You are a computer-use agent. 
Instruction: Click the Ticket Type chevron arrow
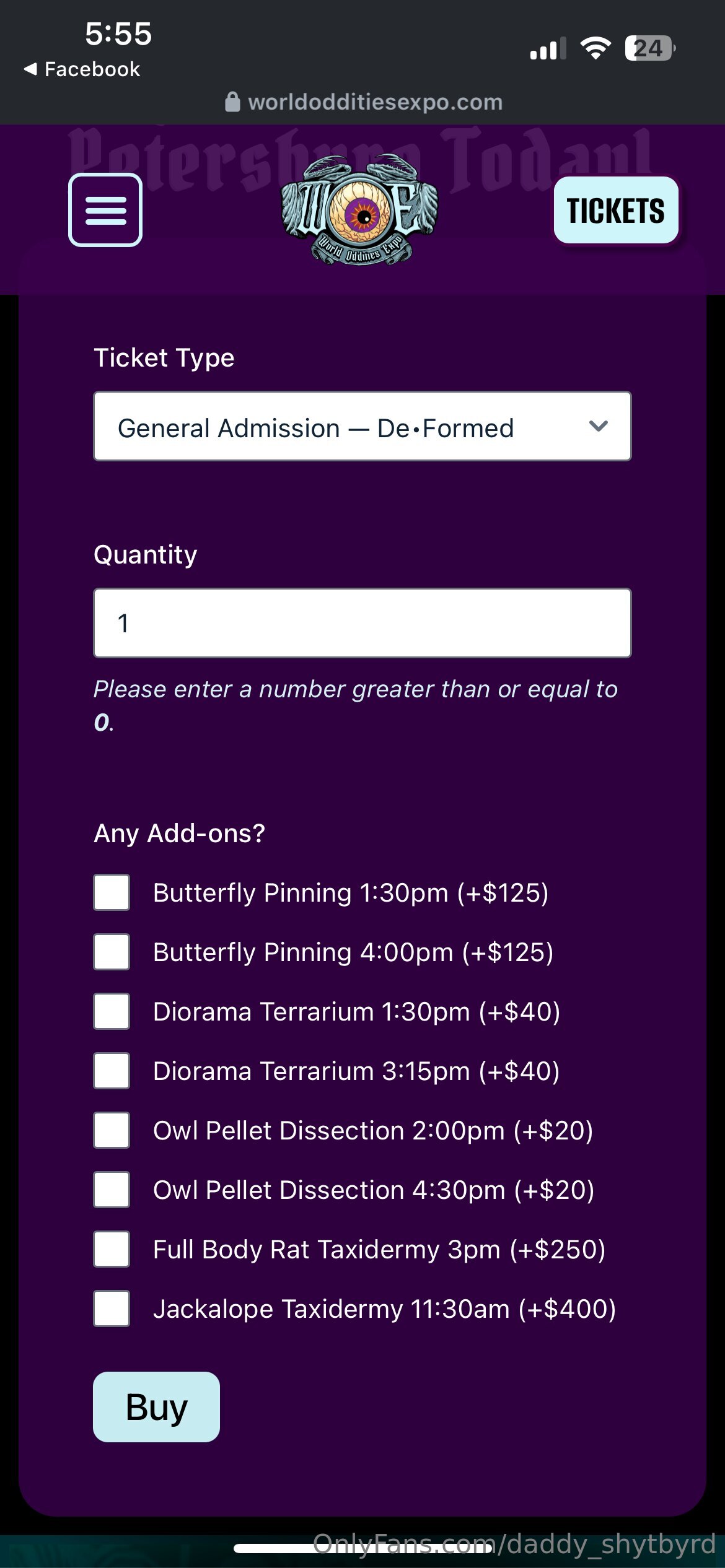(598, 426)
